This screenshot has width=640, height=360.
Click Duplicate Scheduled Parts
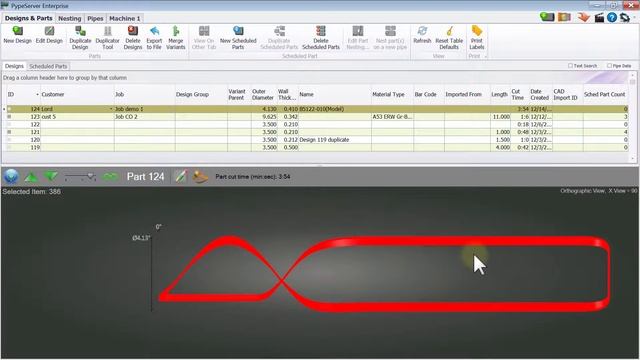coord(279,38)
